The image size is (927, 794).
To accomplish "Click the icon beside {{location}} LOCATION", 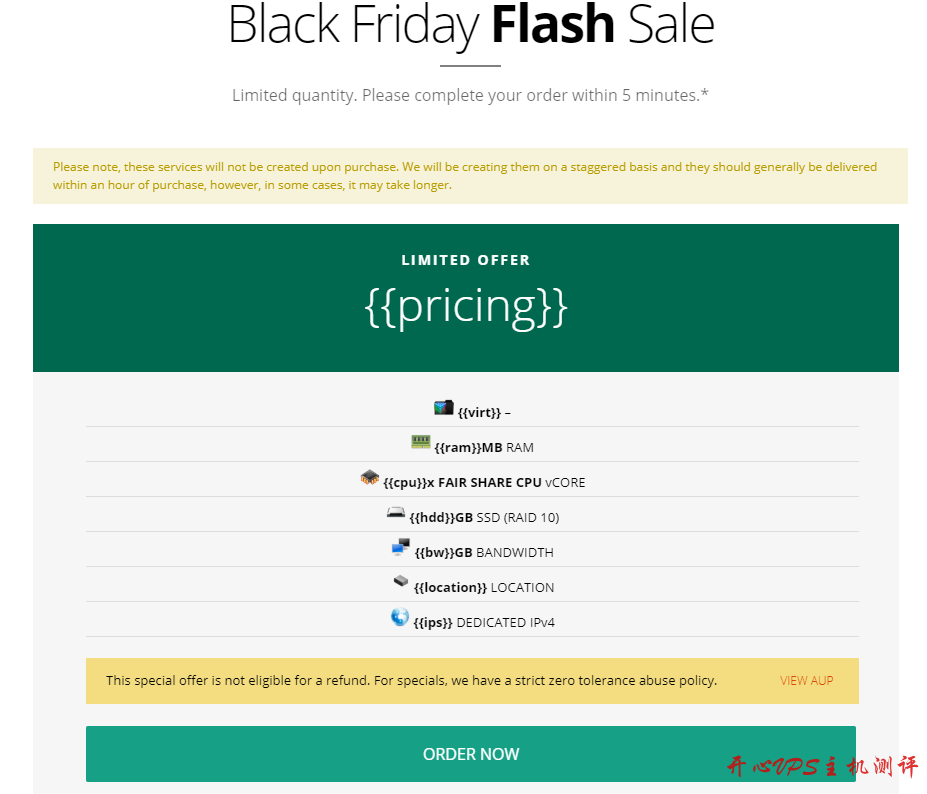I will [x=401, y=581].
